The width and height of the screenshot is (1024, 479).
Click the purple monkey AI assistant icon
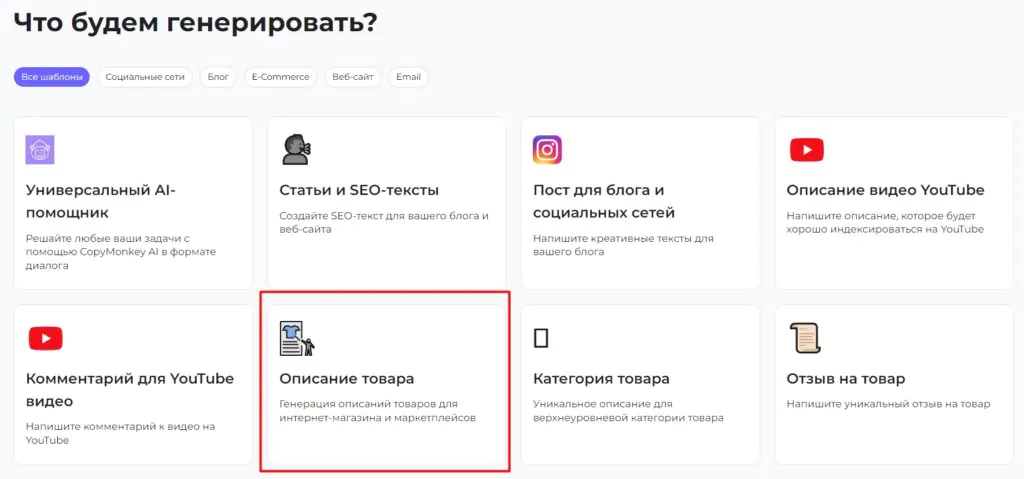(40, 150)
